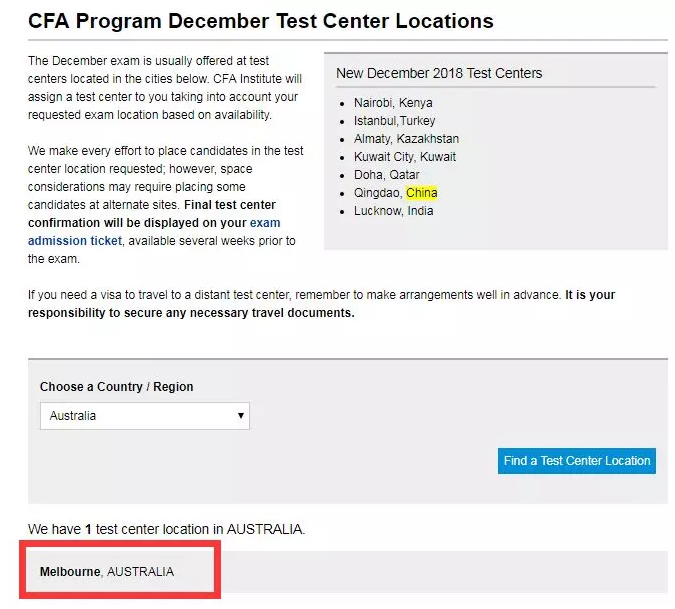Open the exam admission ticket link

pyautogui.click(x=75, y=241)
